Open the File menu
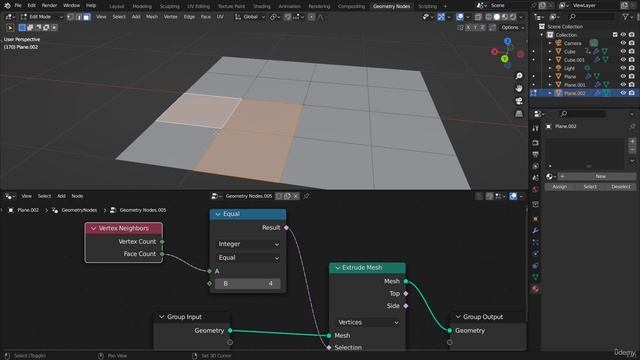The height and width of the screenshot is (360, 640). 18,6
